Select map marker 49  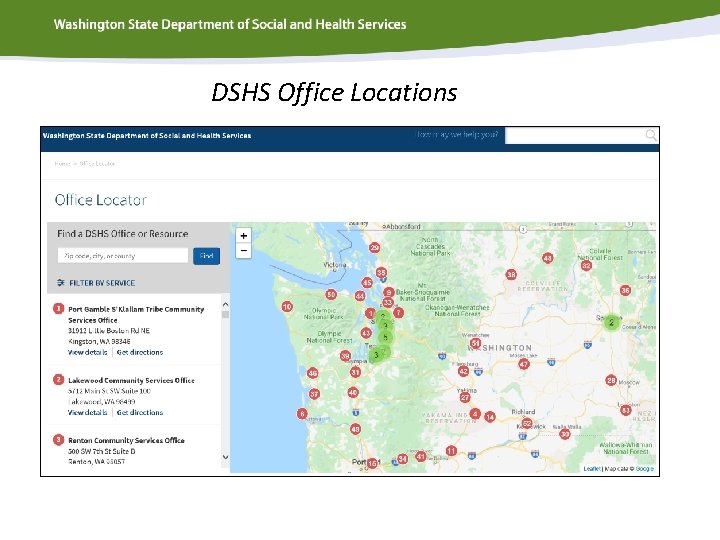coord(355,429)
